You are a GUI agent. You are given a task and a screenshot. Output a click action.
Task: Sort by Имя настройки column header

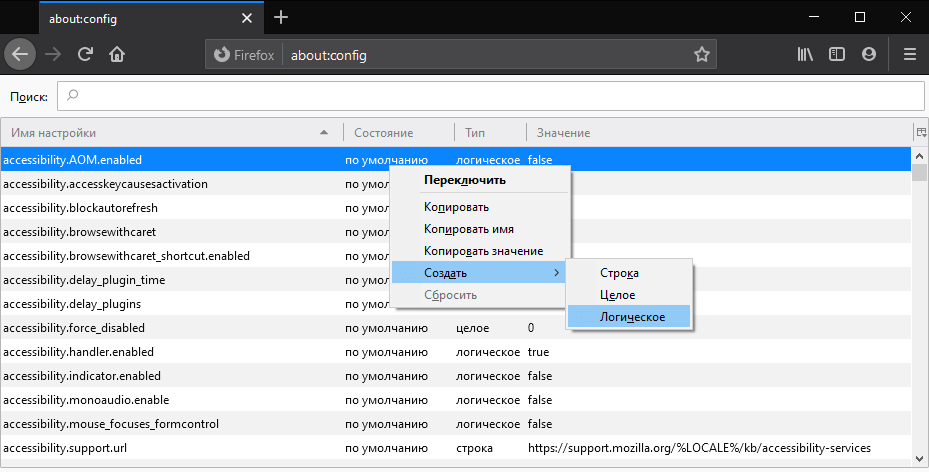click(172, 133)
